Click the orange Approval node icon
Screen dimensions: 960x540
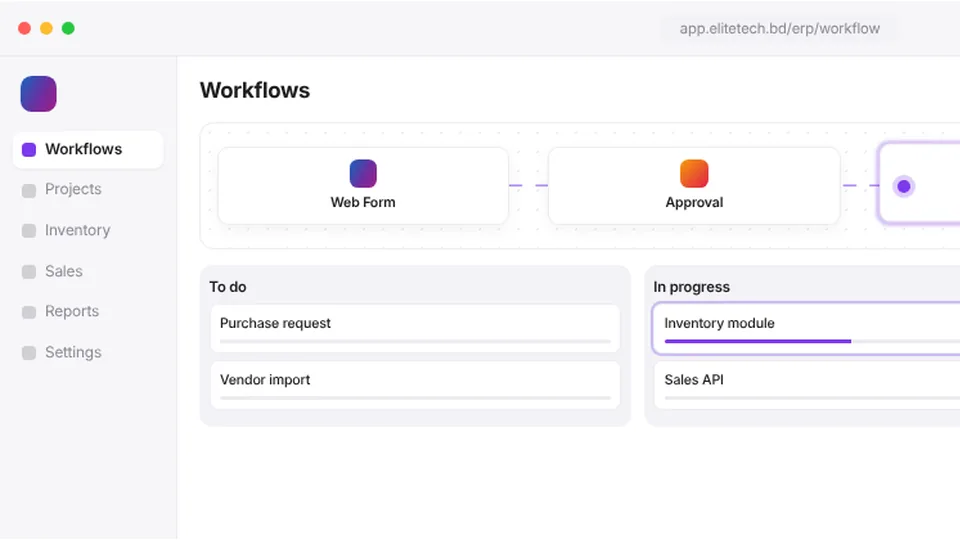[694, 173]
